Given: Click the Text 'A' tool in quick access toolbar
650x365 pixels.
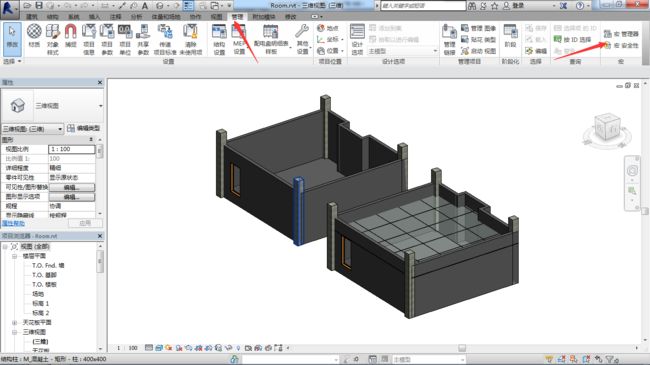Looking at the screenshot, I should [145, 6].
